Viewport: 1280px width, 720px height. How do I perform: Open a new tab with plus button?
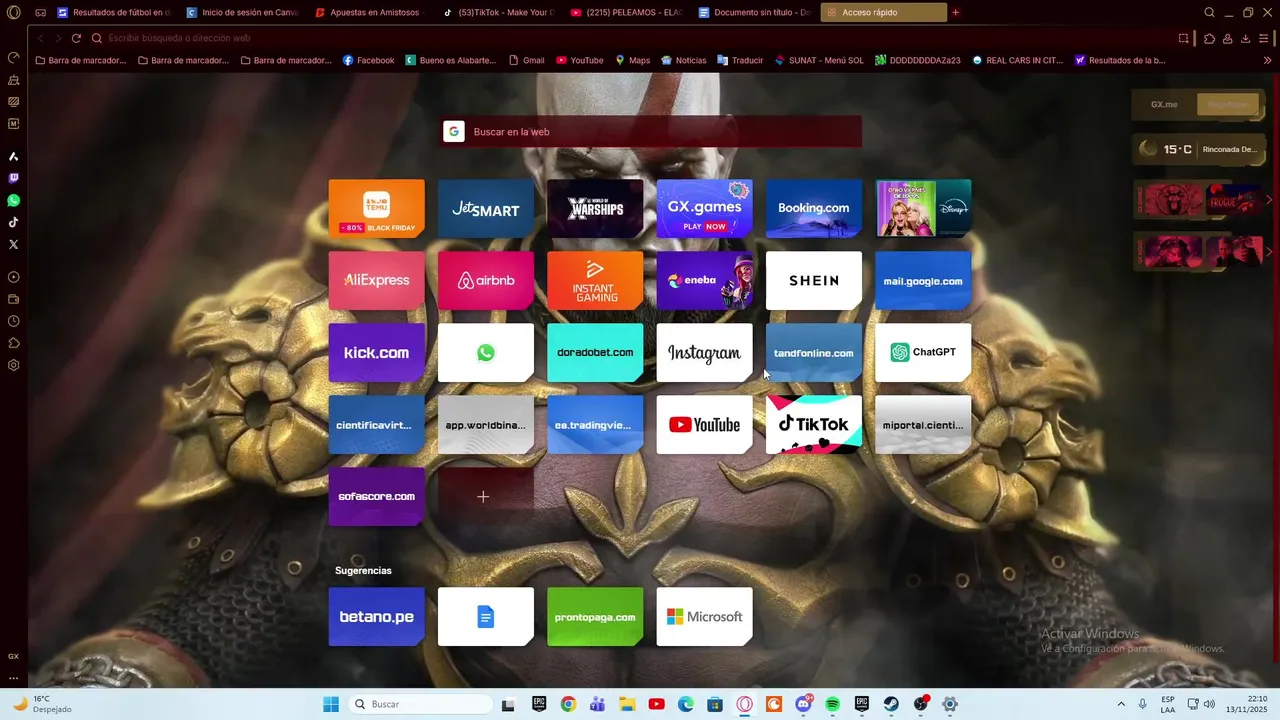click(x=955, y=13)
